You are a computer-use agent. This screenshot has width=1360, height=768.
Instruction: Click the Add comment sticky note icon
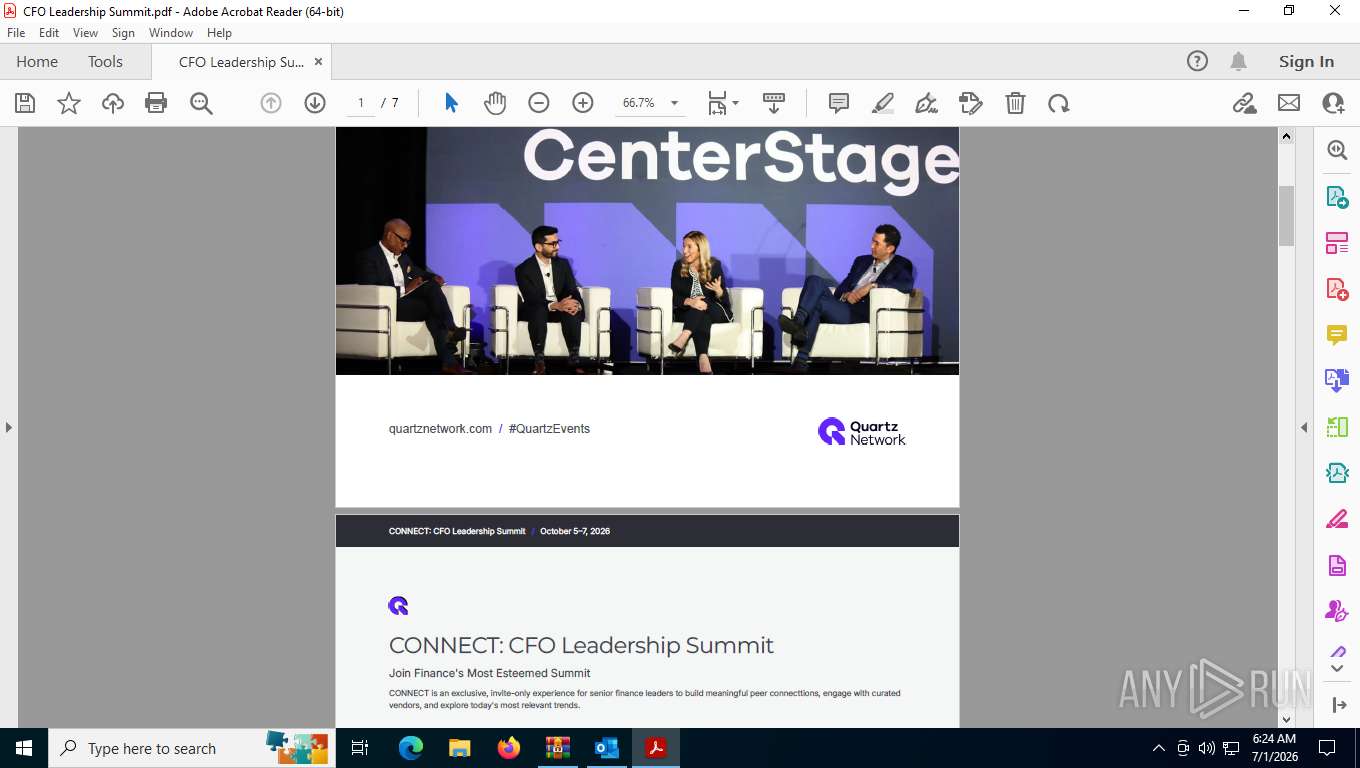pos(839,103)
